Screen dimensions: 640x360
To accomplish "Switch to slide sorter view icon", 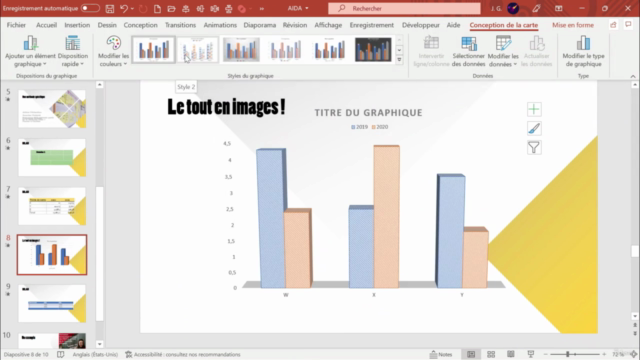I will coord(491,354).
